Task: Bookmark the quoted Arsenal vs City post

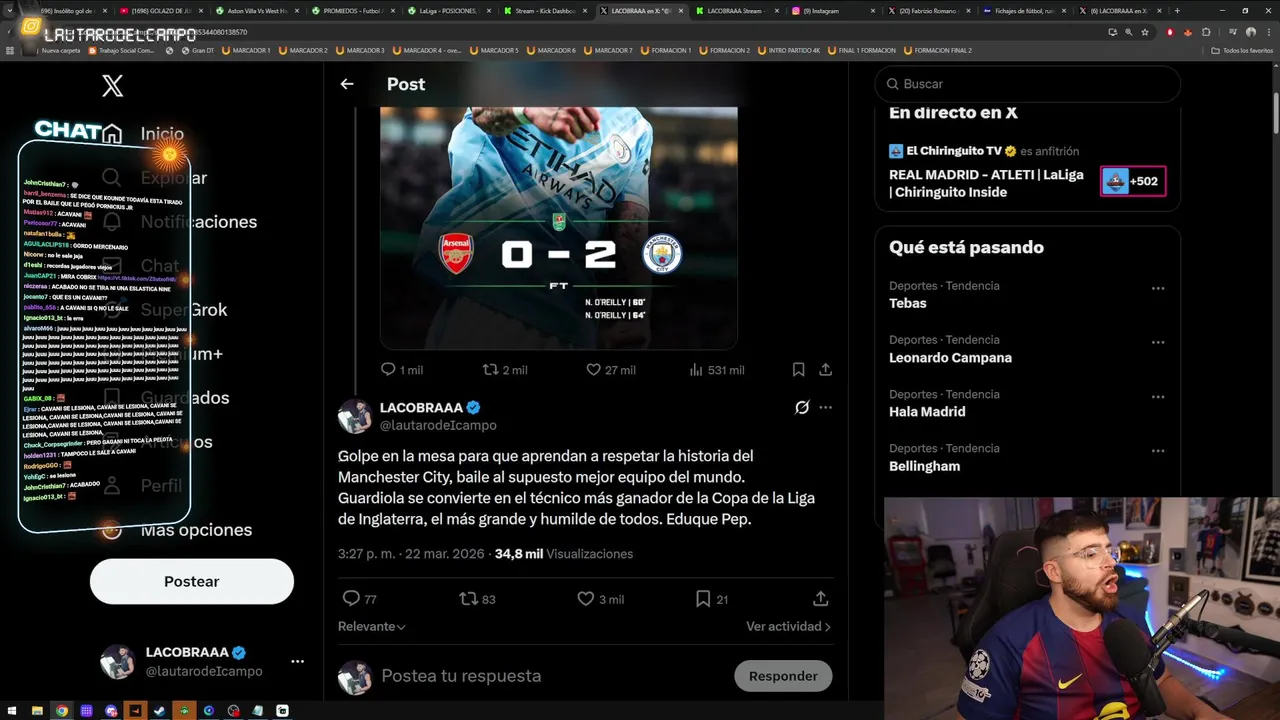Action: click(x=798, y=370)
